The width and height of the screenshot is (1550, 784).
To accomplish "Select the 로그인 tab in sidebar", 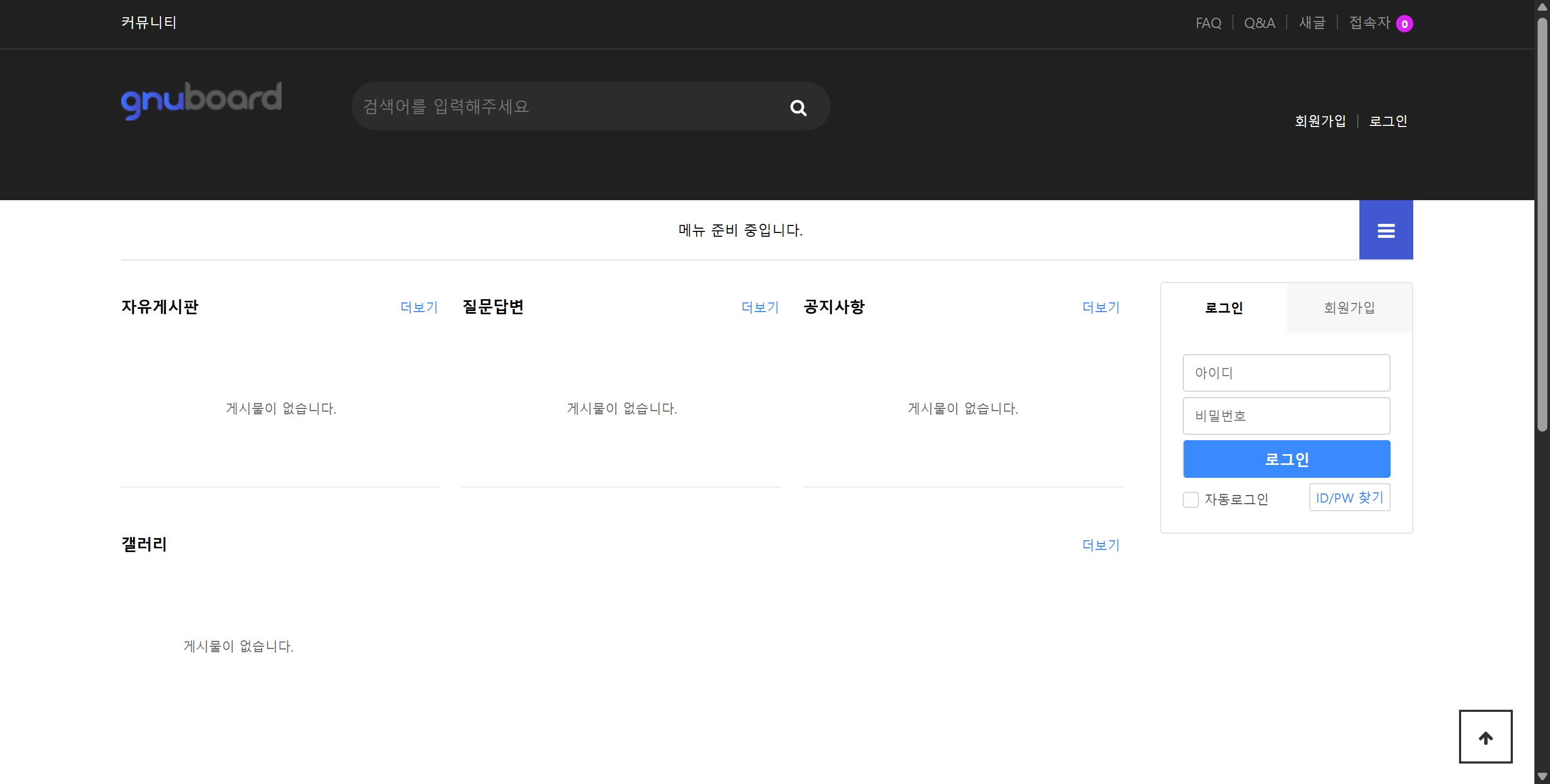I will pos(1223,308).
